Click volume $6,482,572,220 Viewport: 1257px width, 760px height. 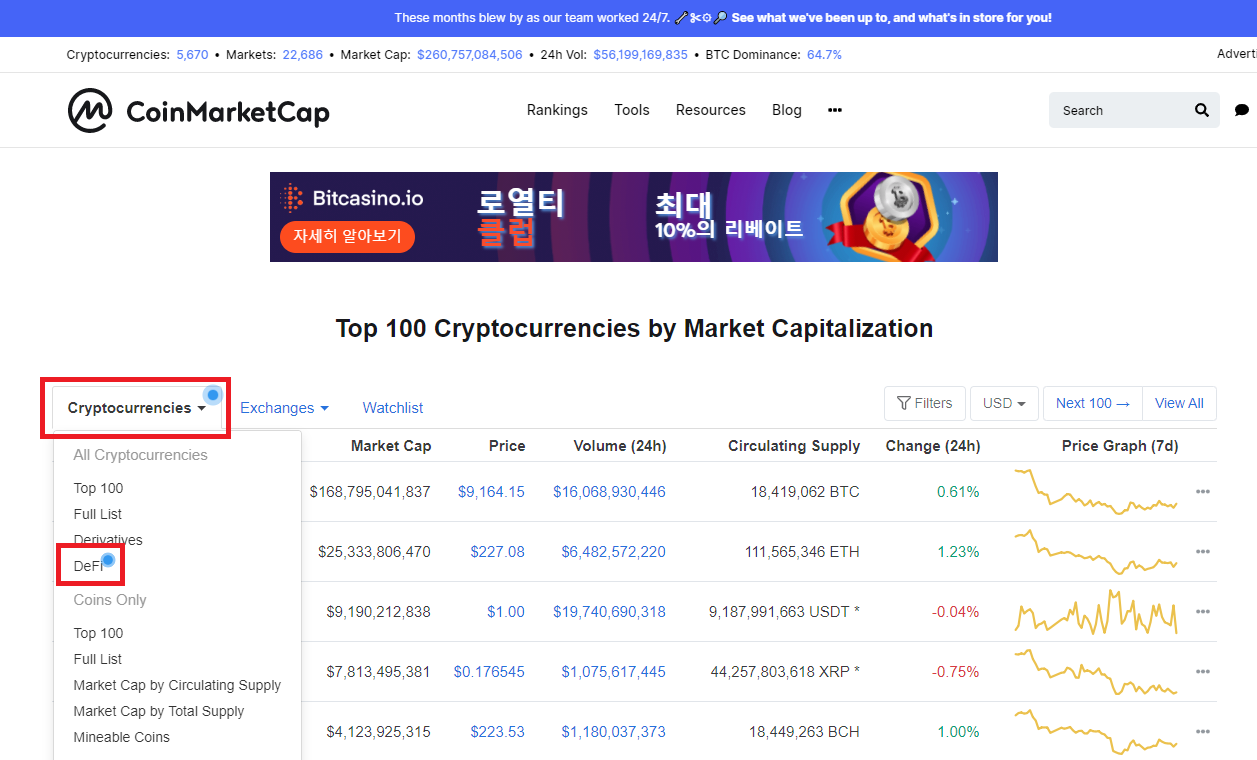(x=613, y=552)
